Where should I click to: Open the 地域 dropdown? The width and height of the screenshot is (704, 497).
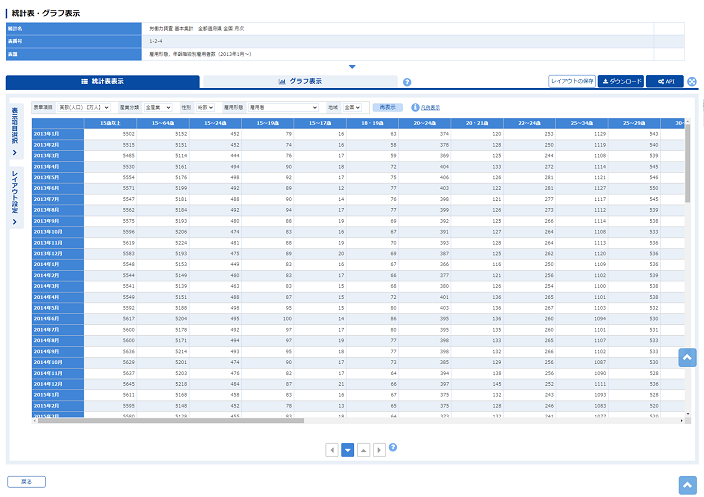tap(352, 106)
